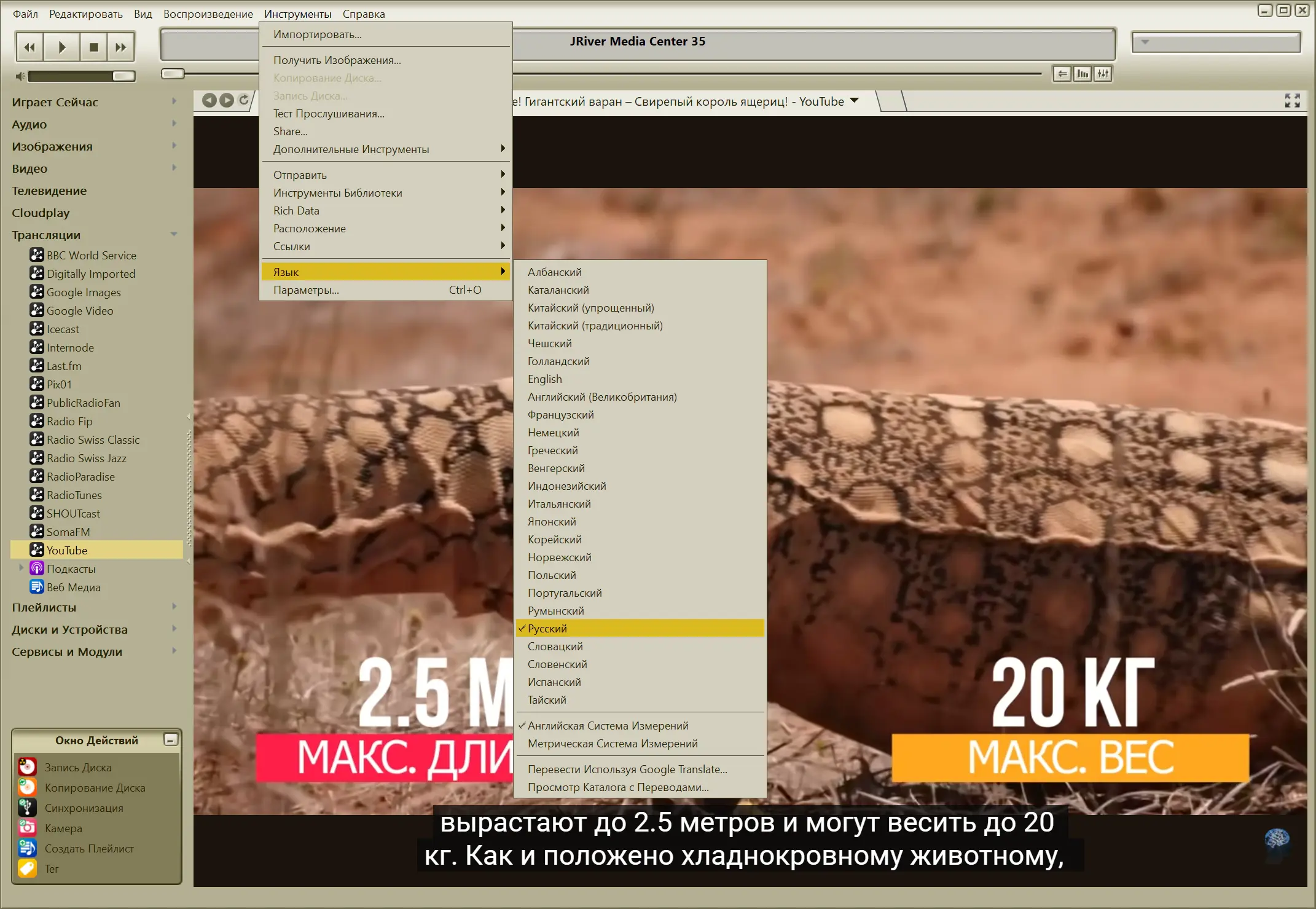Image resolution: width=1316 pixels, height=909 pixels.
Task: Click the mute speaker icon
Action: (x=20, y=76)
